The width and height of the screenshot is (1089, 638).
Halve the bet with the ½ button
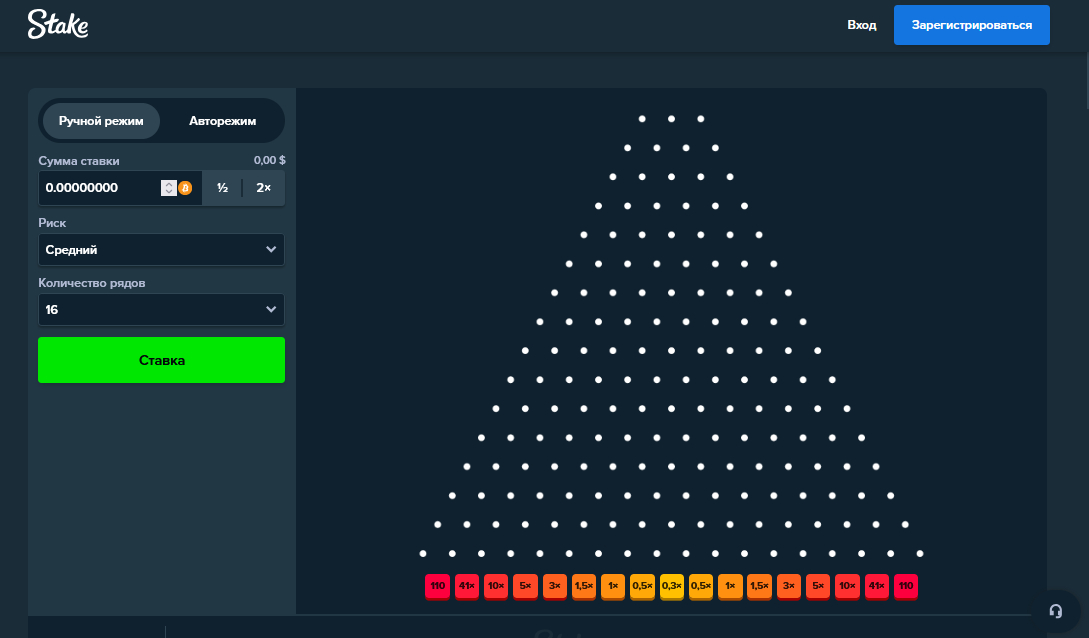pos(221,187)
